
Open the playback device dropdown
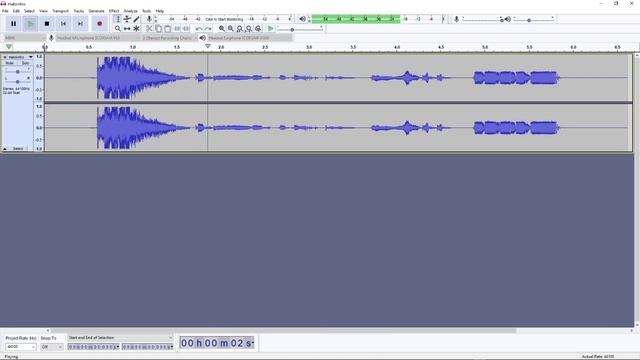250,38
